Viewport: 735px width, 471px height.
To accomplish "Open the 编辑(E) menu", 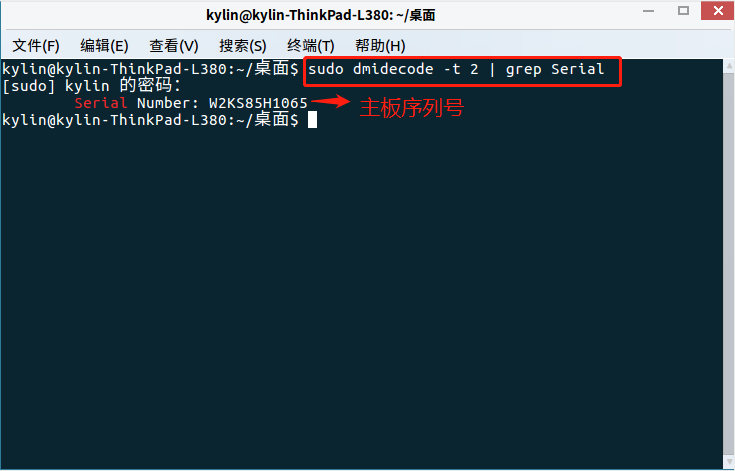I will (x=104, y=45).
